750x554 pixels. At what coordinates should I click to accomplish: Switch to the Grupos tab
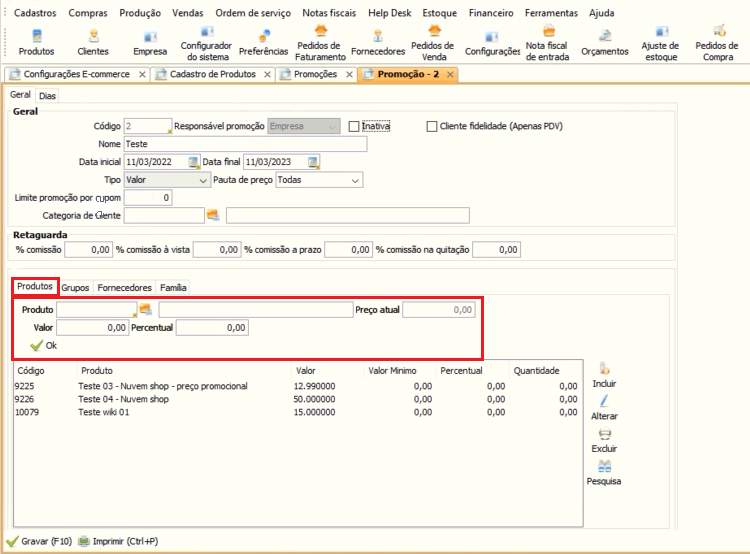75,288
